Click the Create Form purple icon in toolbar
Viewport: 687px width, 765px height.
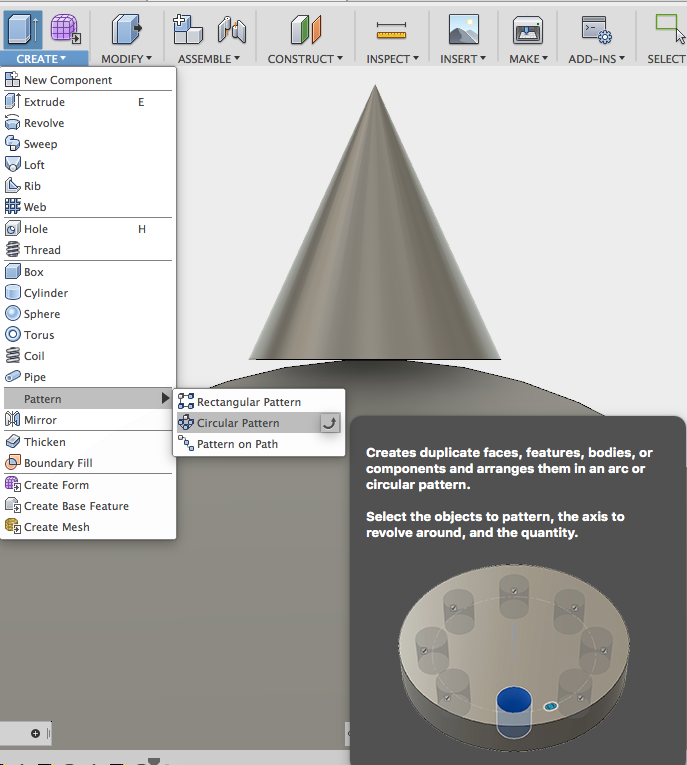tap(65, 29)
